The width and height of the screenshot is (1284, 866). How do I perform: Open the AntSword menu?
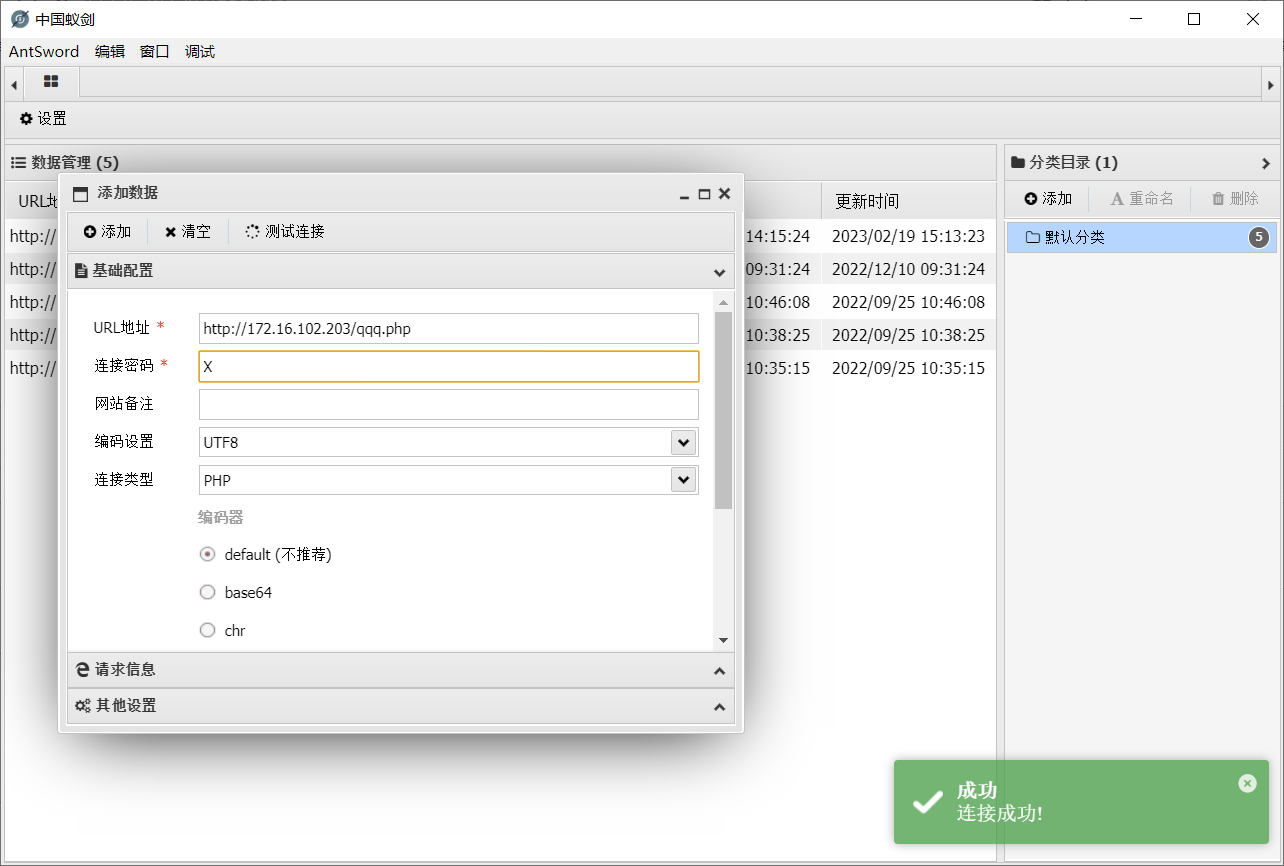[x=44, y=52]
